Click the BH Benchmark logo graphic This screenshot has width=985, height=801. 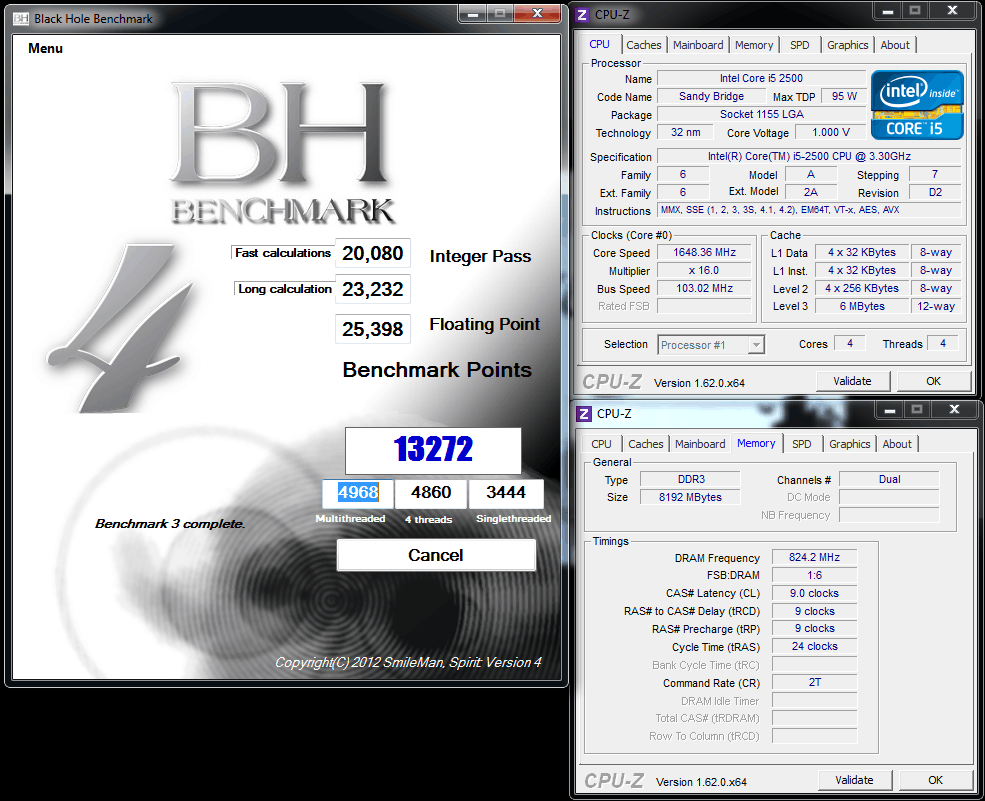[281, 154]
